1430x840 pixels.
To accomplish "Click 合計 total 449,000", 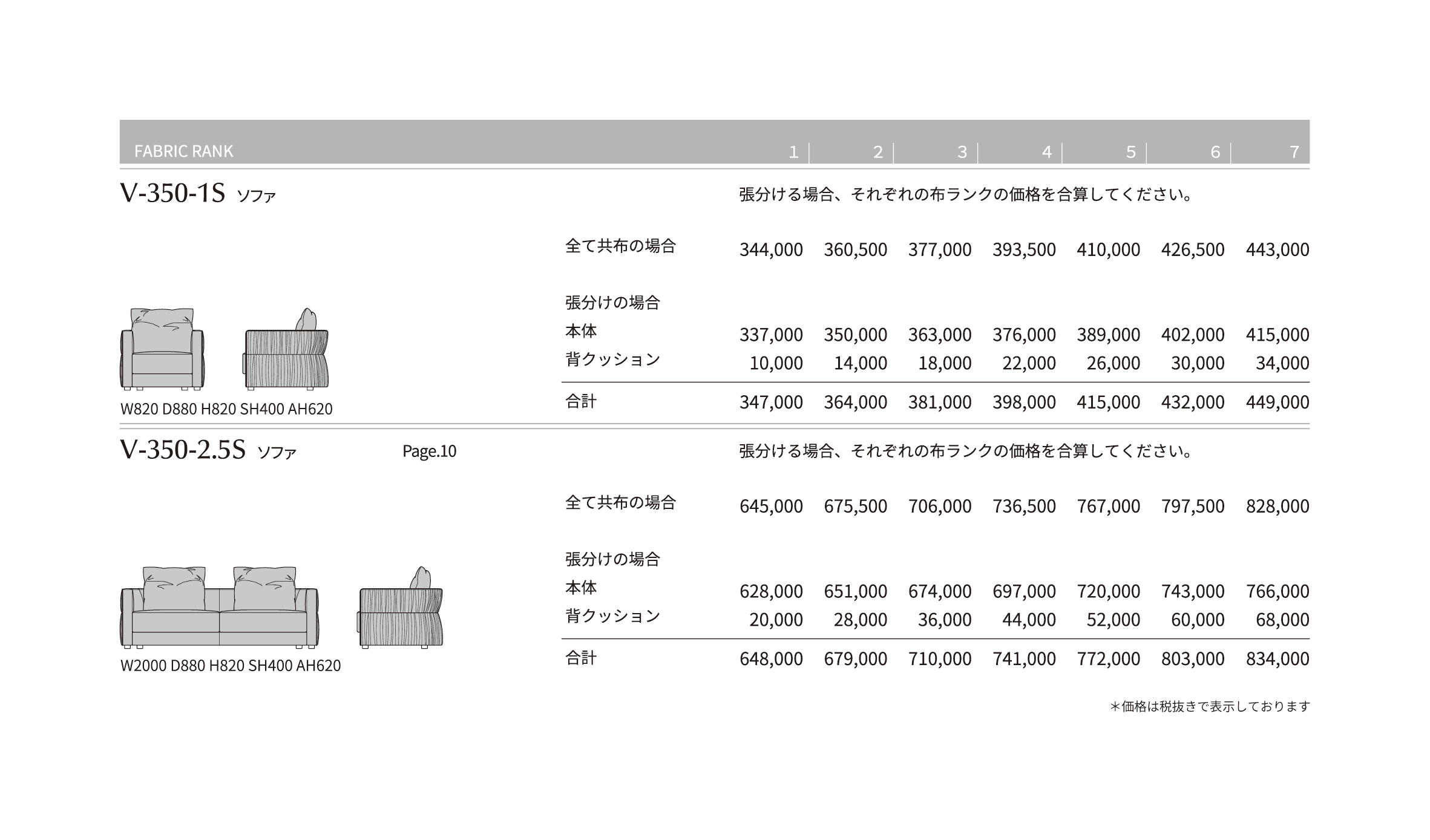I will [x=1277, y=402].
